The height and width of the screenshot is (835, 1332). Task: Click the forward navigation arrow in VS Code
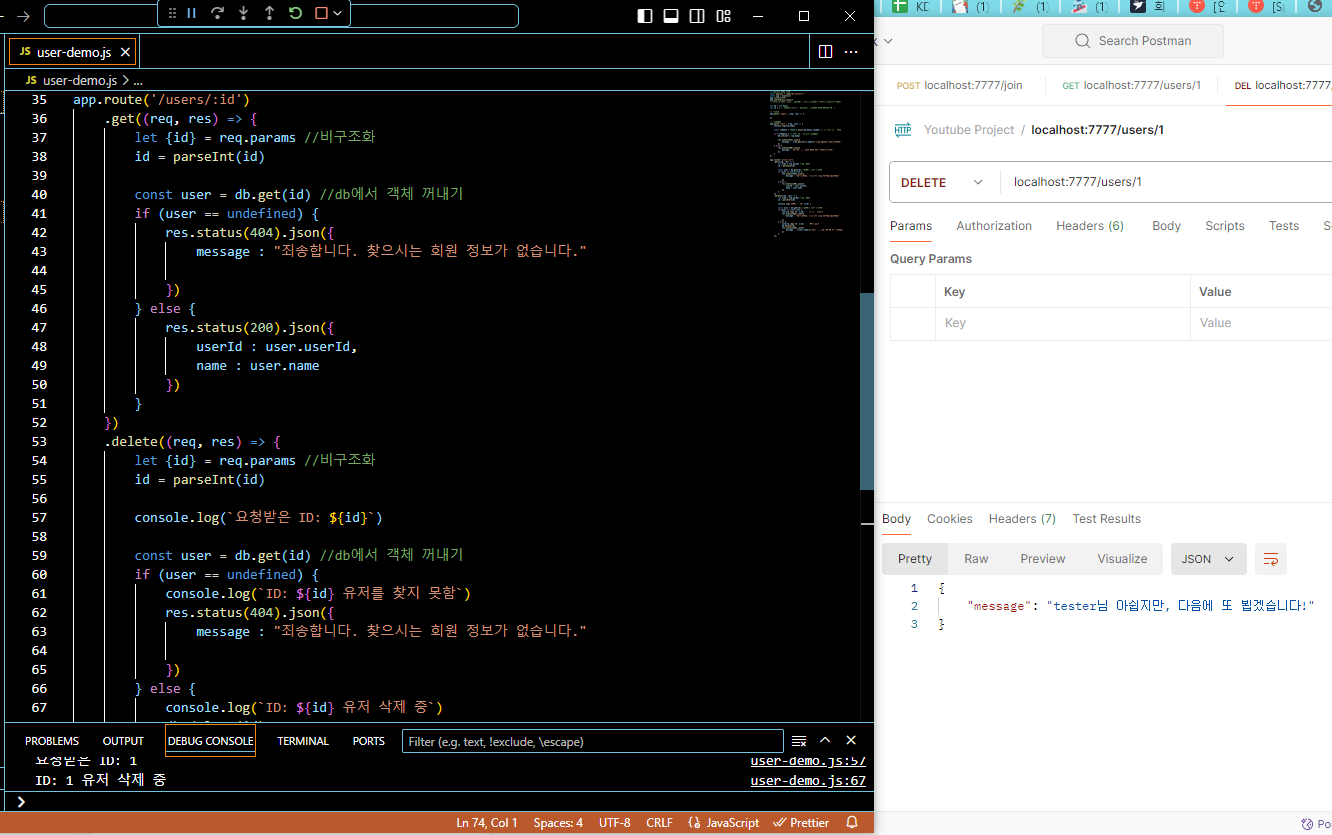tap(23, 16)
